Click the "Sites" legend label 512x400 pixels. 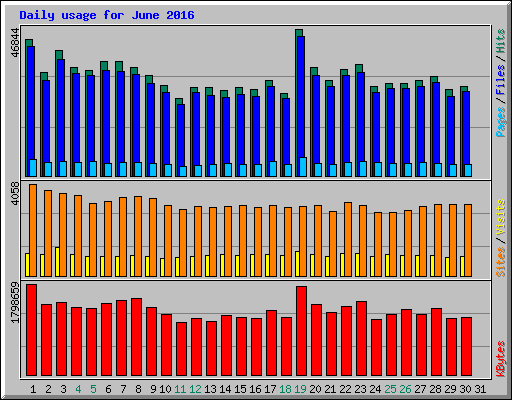500,262
